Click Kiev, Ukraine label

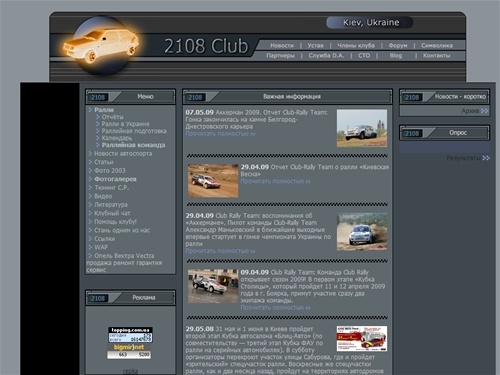click(x=370, y=23)
